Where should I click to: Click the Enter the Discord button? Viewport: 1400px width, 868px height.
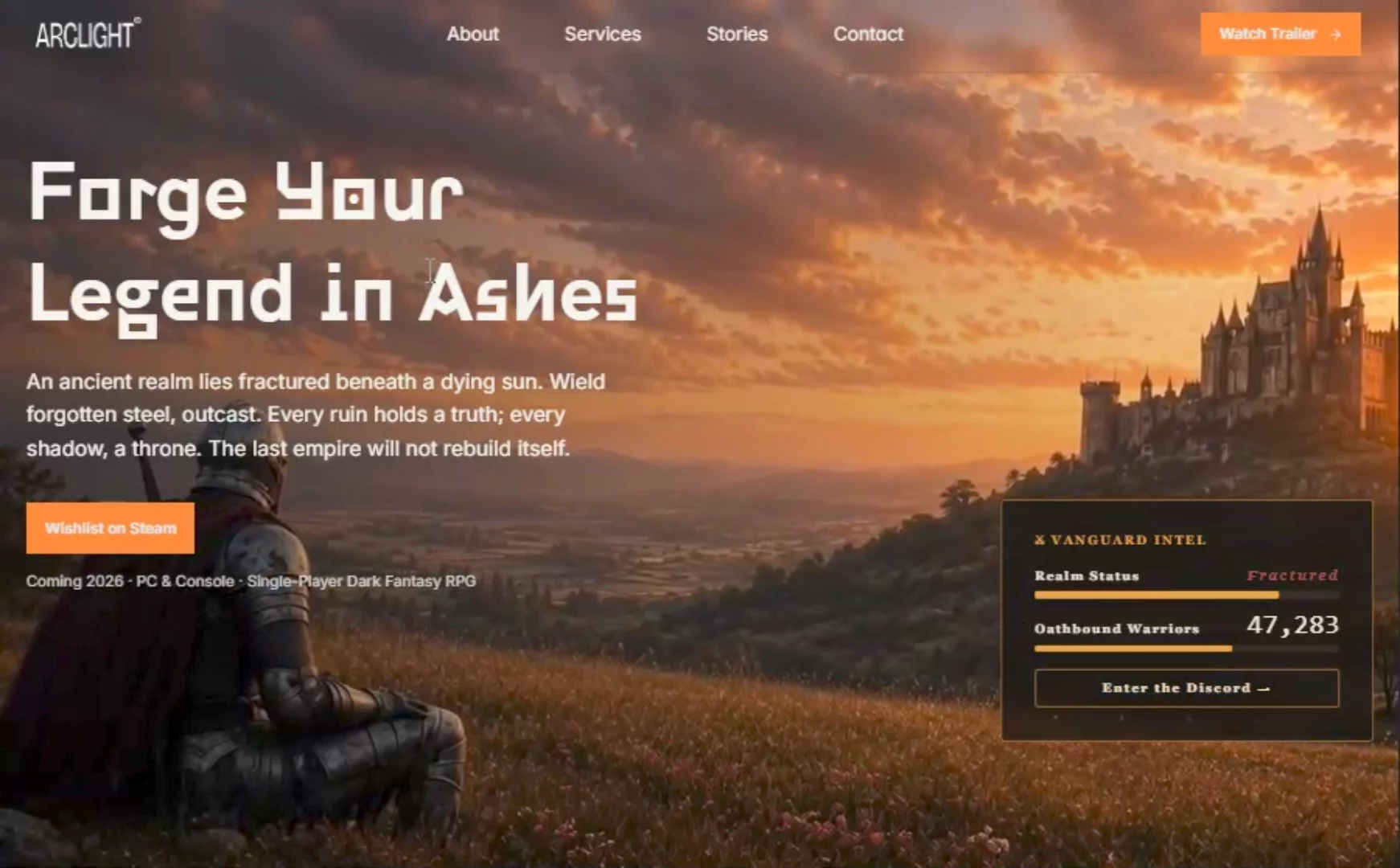click(x=1186, y=688)
